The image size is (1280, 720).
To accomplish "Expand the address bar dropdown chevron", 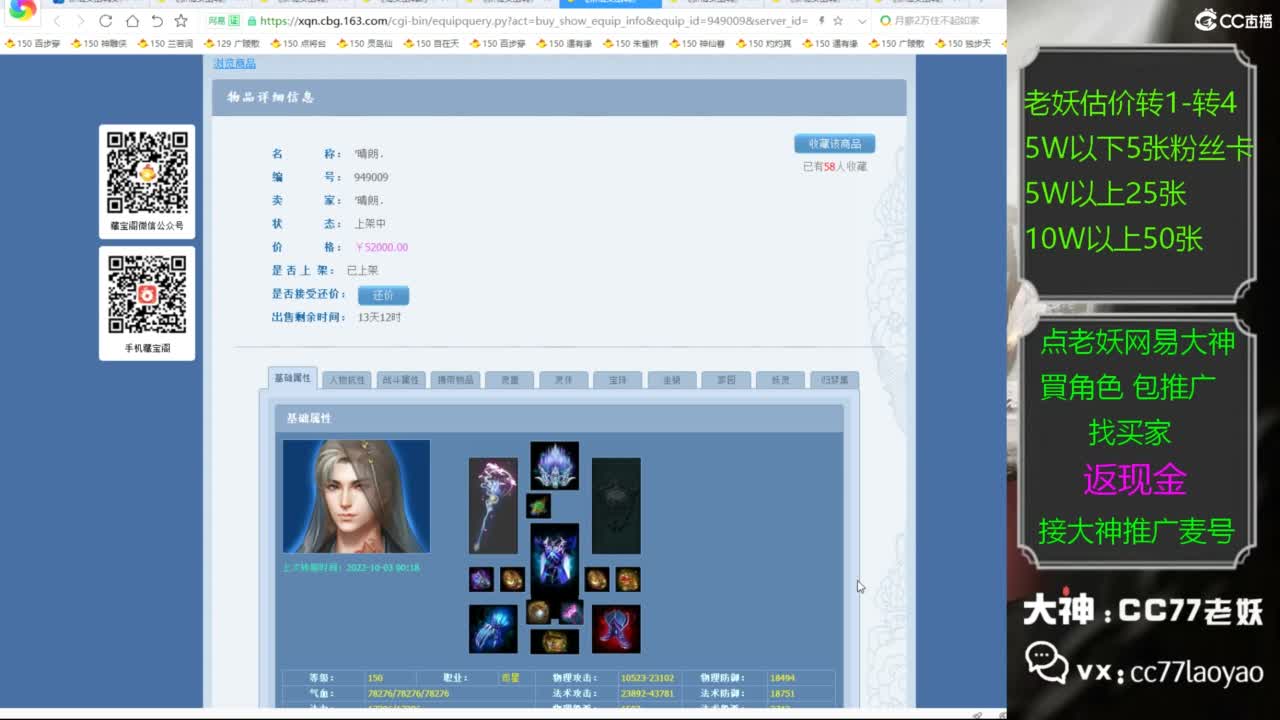I will (x=862, y=20).
